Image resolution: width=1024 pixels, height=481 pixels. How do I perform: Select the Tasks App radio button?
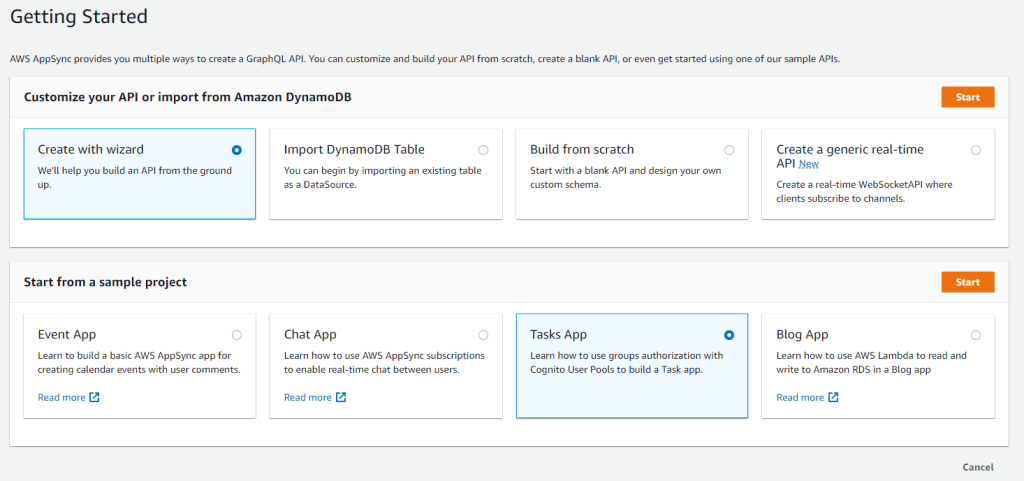click(x=729, y=335)
